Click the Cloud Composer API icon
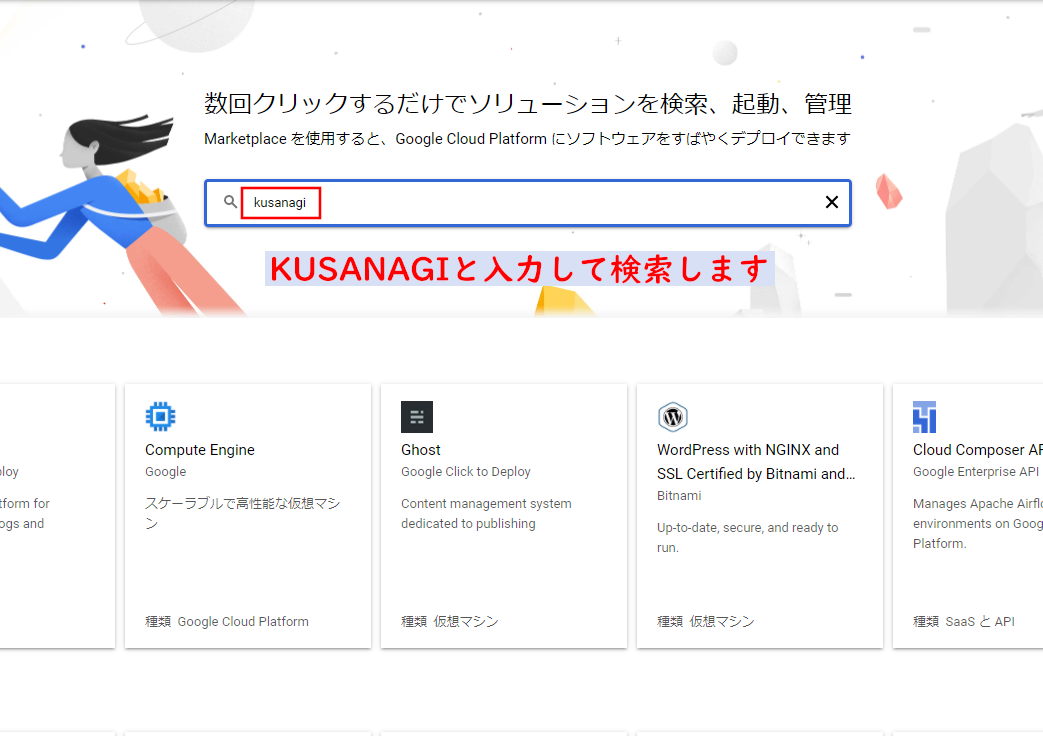Viewport: 1043px width, 736px height. 924,417
